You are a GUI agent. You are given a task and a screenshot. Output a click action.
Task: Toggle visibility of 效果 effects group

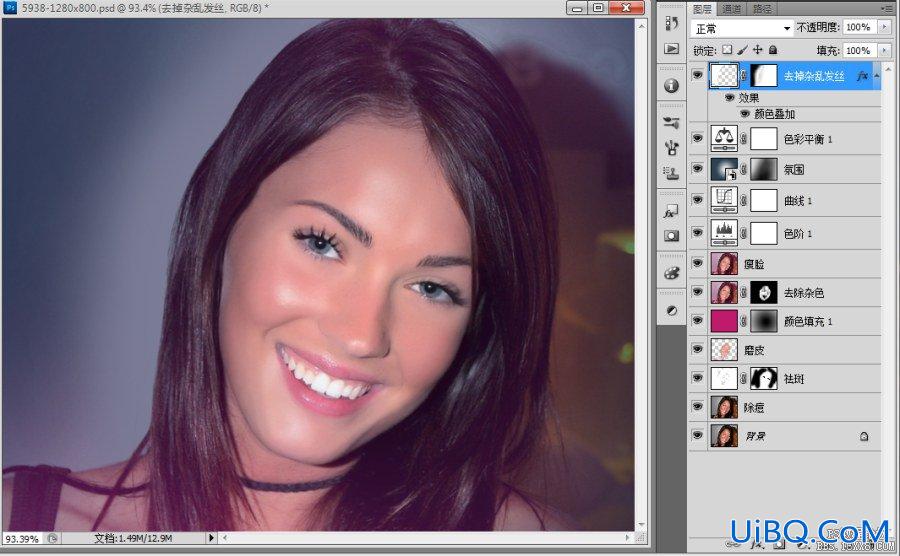(x=730, y=98)
